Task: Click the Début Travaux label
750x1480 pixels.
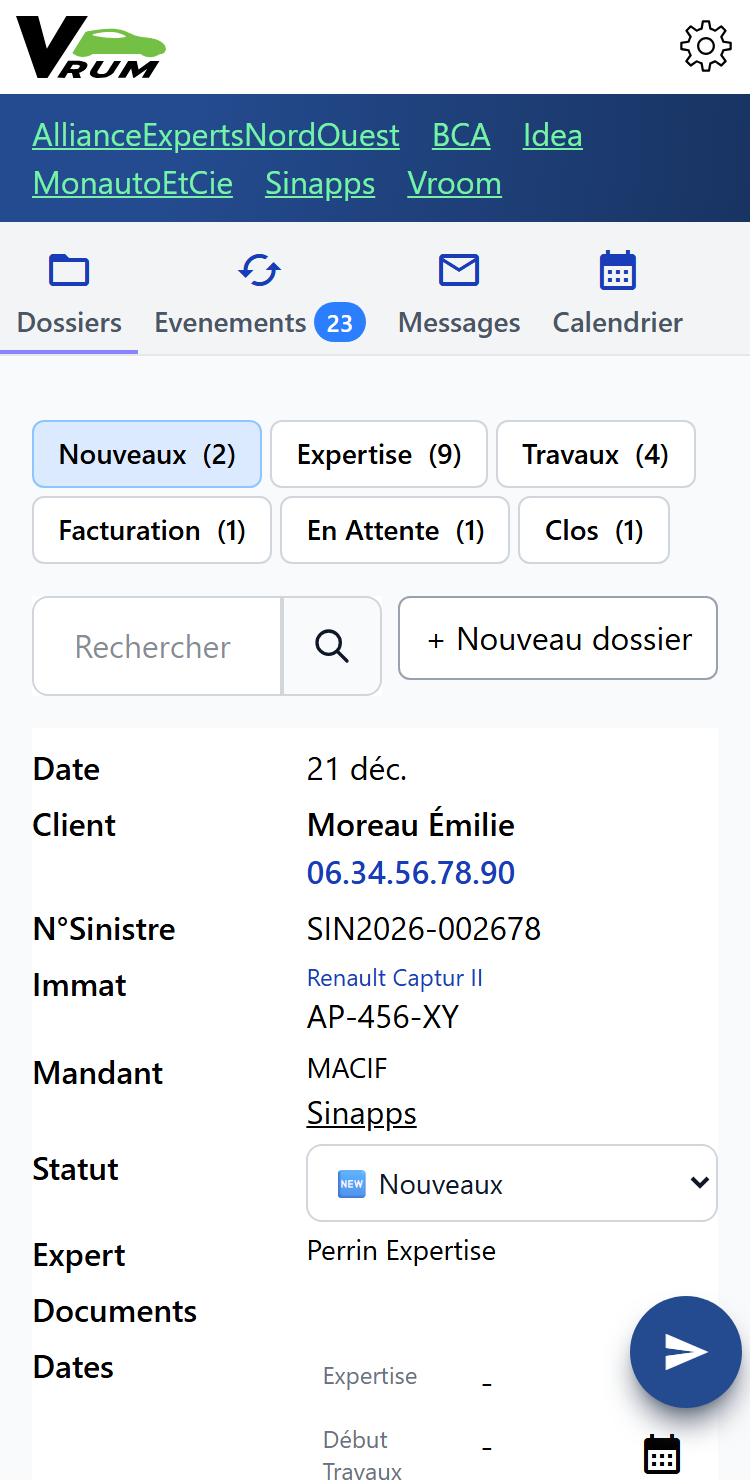Action: (362, 1454)
